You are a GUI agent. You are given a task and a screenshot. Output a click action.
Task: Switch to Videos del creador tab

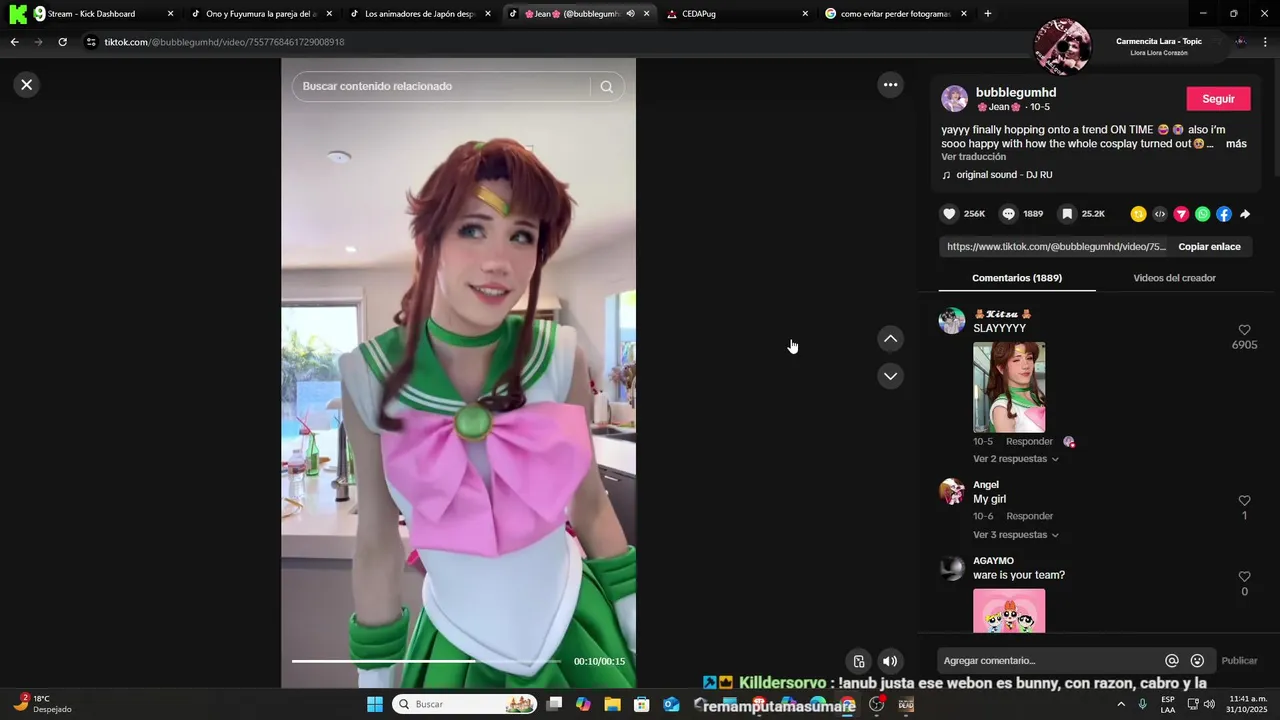(1174, 278)
